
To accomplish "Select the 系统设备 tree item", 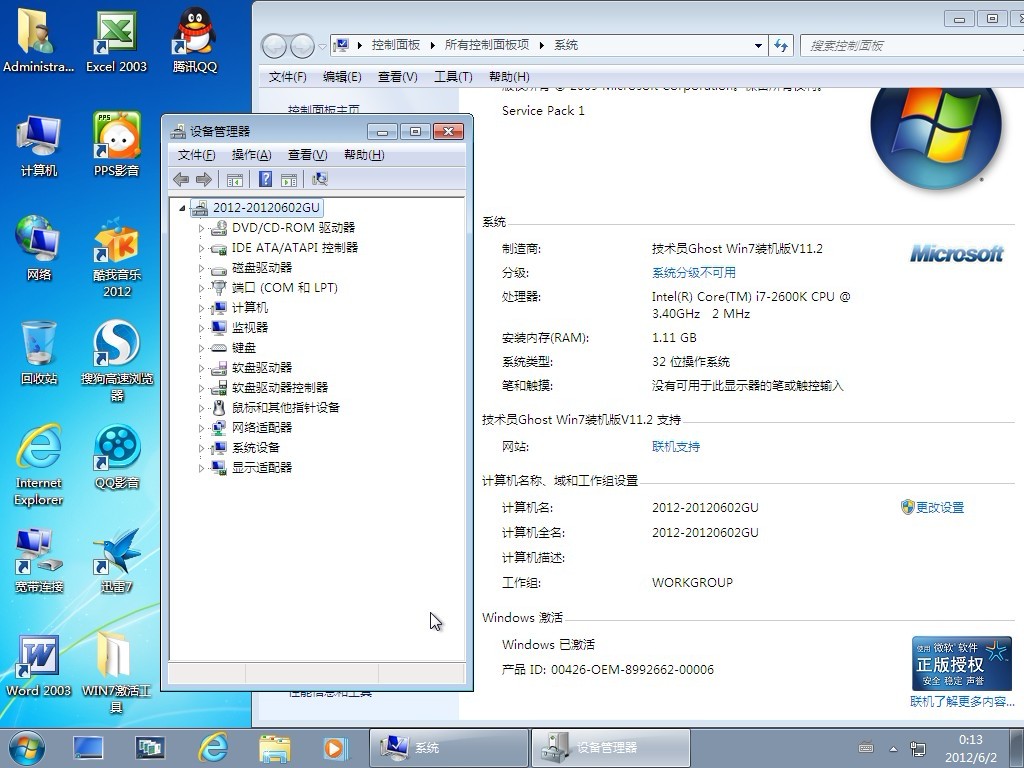I will [255, 448].
